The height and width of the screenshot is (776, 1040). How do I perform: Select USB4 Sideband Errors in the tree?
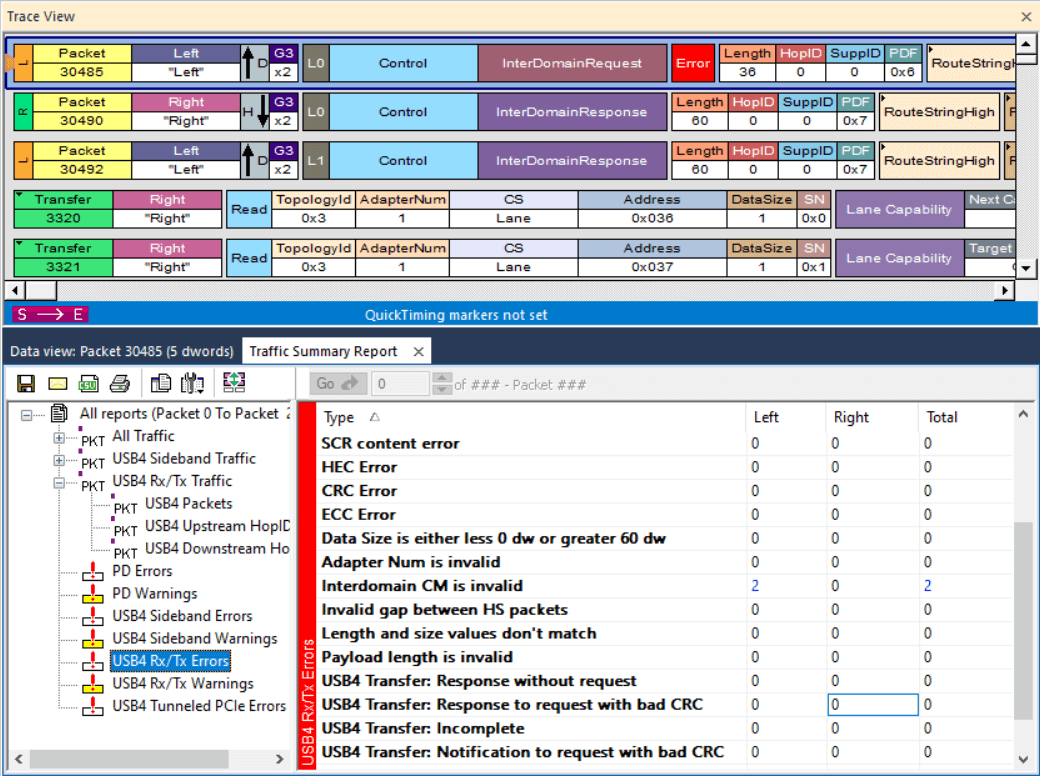(182, 616)
